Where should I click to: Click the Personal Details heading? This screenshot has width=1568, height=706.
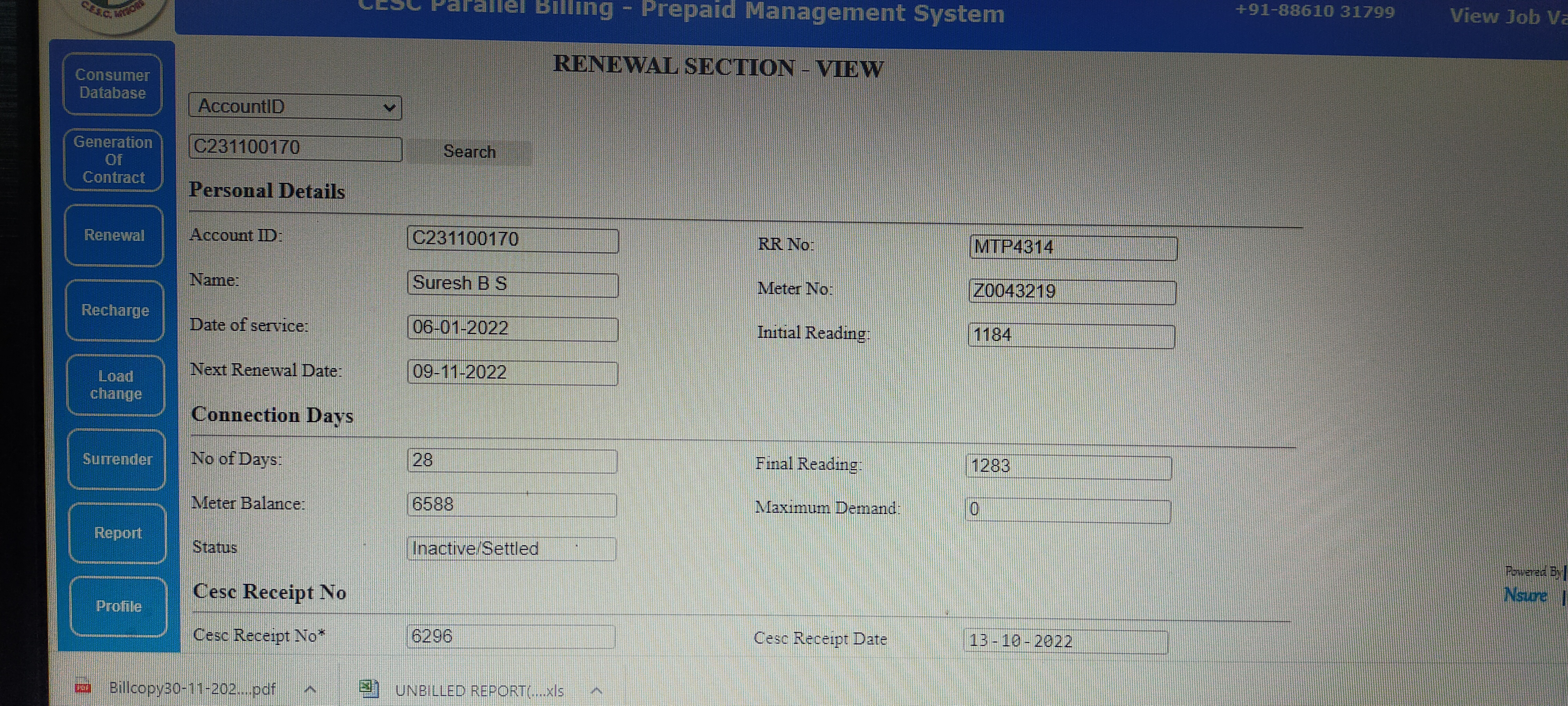(267, 191)
